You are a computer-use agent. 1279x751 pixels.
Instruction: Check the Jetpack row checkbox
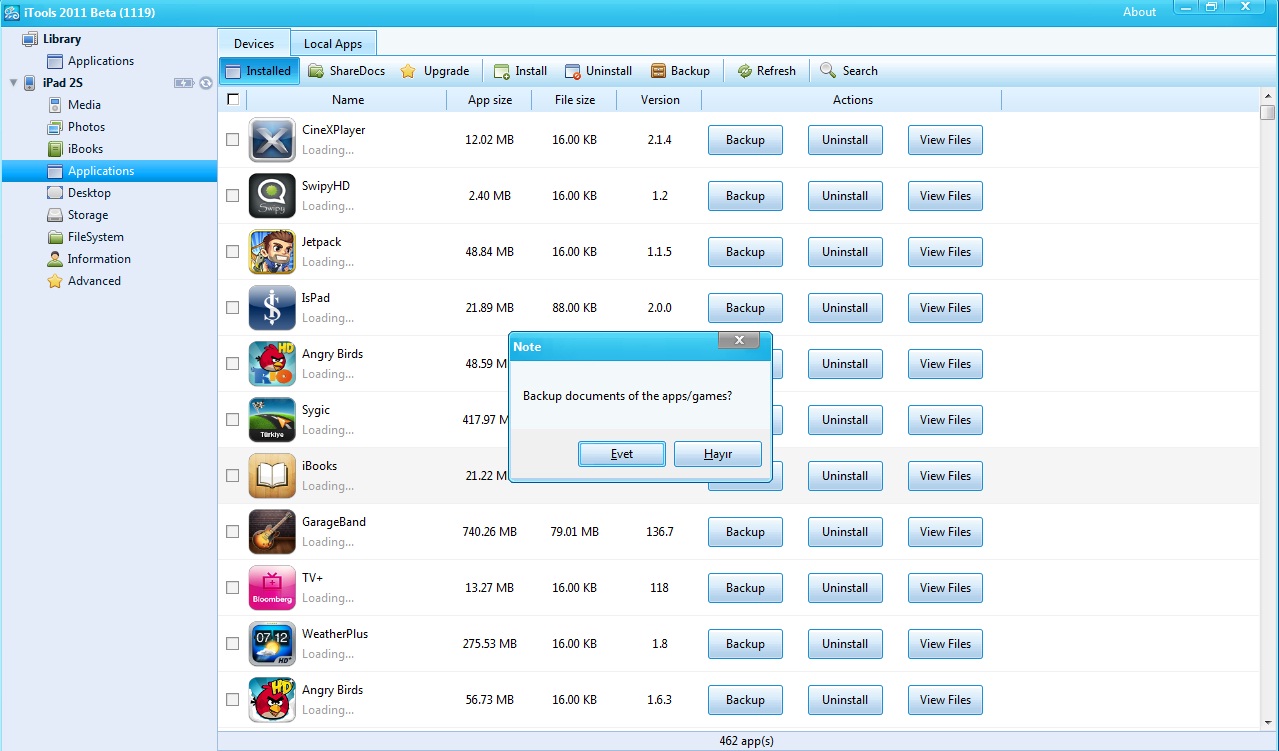tap(232, 252)
